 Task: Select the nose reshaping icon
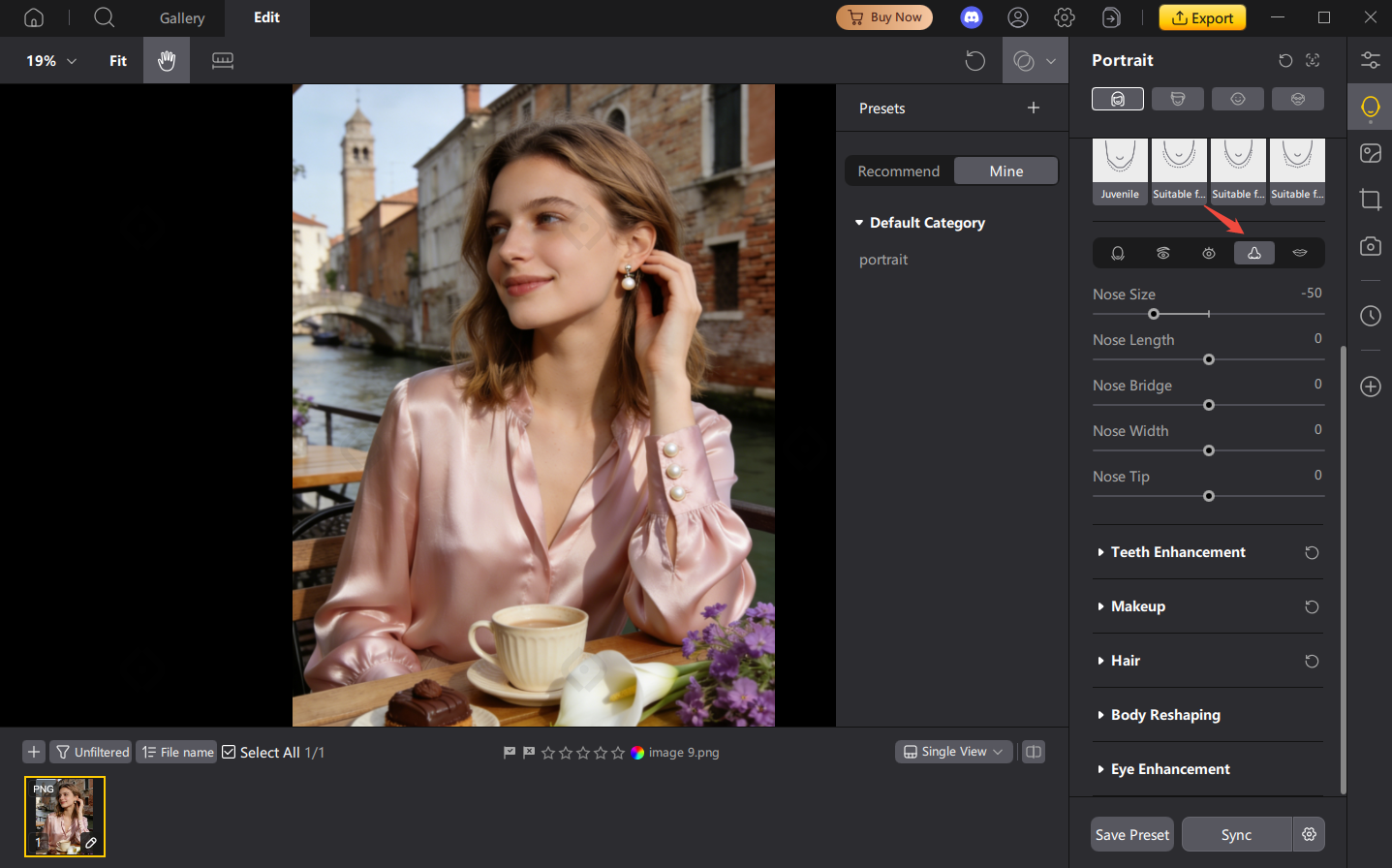coord(1253,253)
